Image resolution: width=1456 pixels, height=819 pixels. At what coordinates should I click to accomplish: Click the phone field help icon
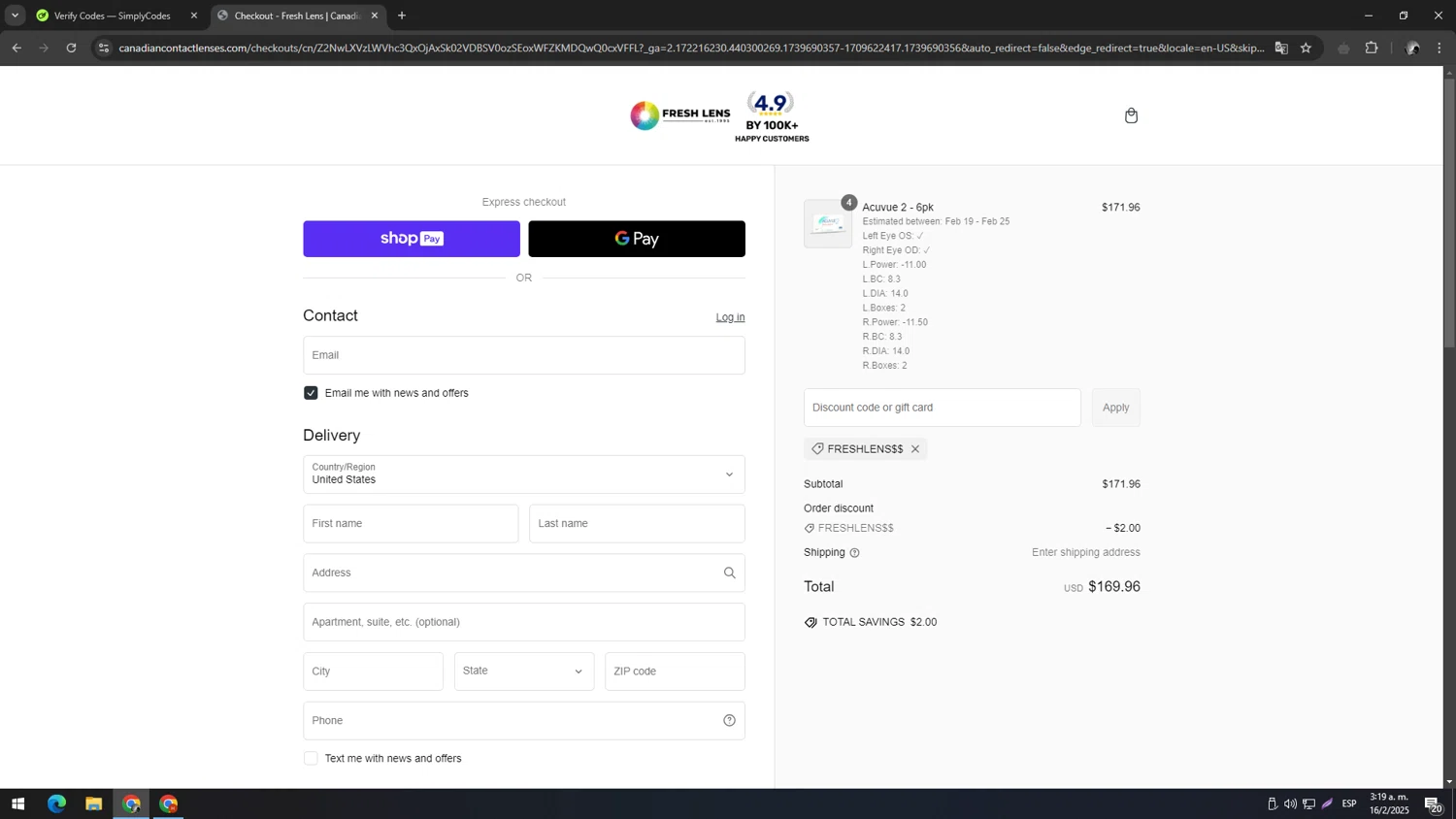tap(729, 721)
